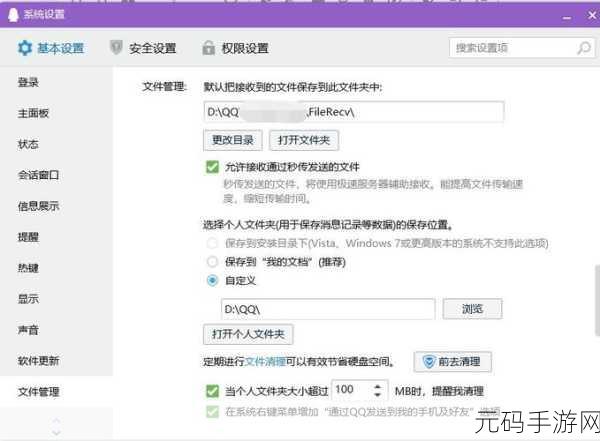Click the shield icon on 前去清理 button
This screenshot has width=600, height=441.
pyautogui.click(x=429, y=361)
